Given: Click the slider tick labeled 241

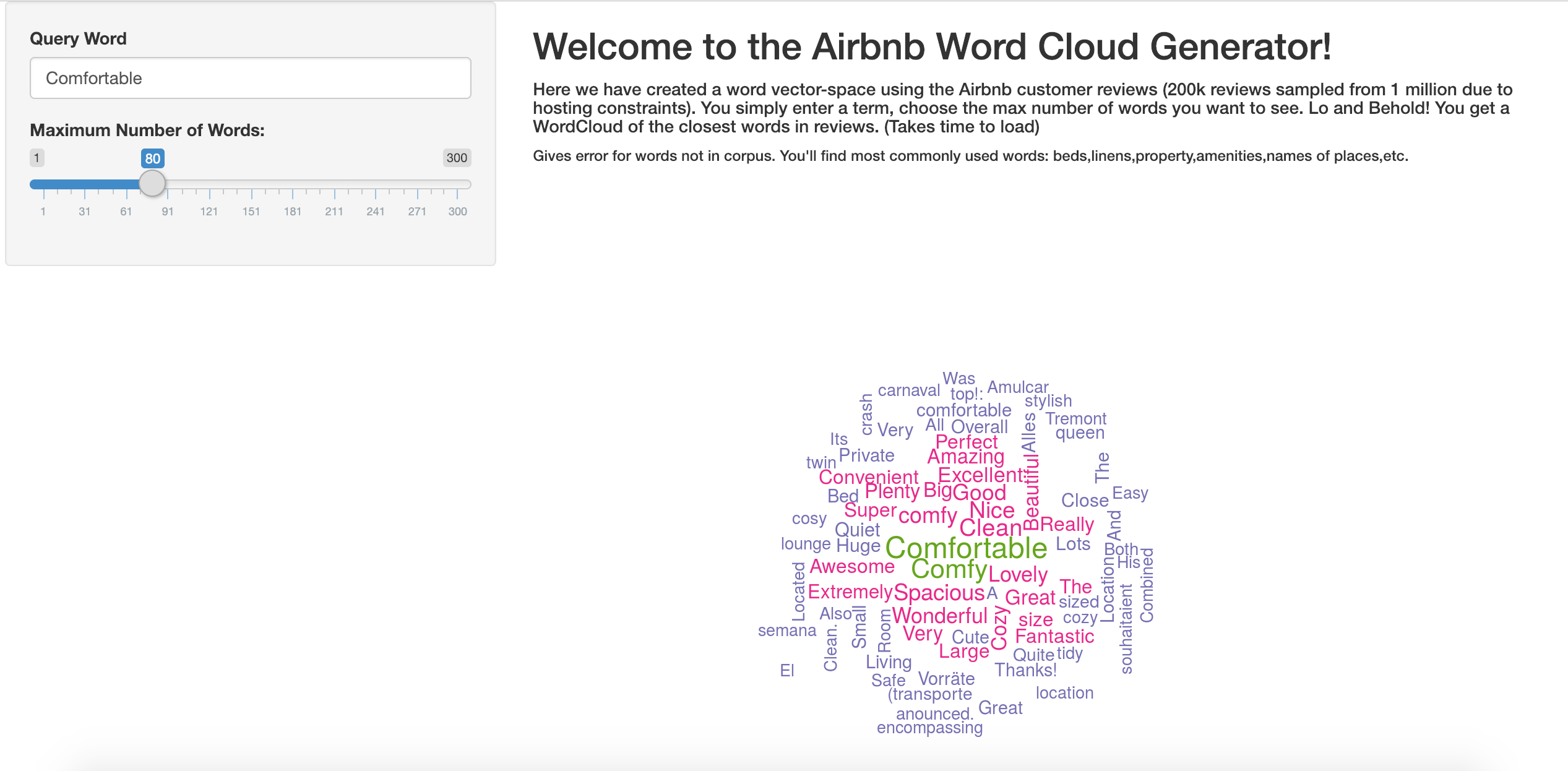Looking at the screenshot, I should pos(375,211).
